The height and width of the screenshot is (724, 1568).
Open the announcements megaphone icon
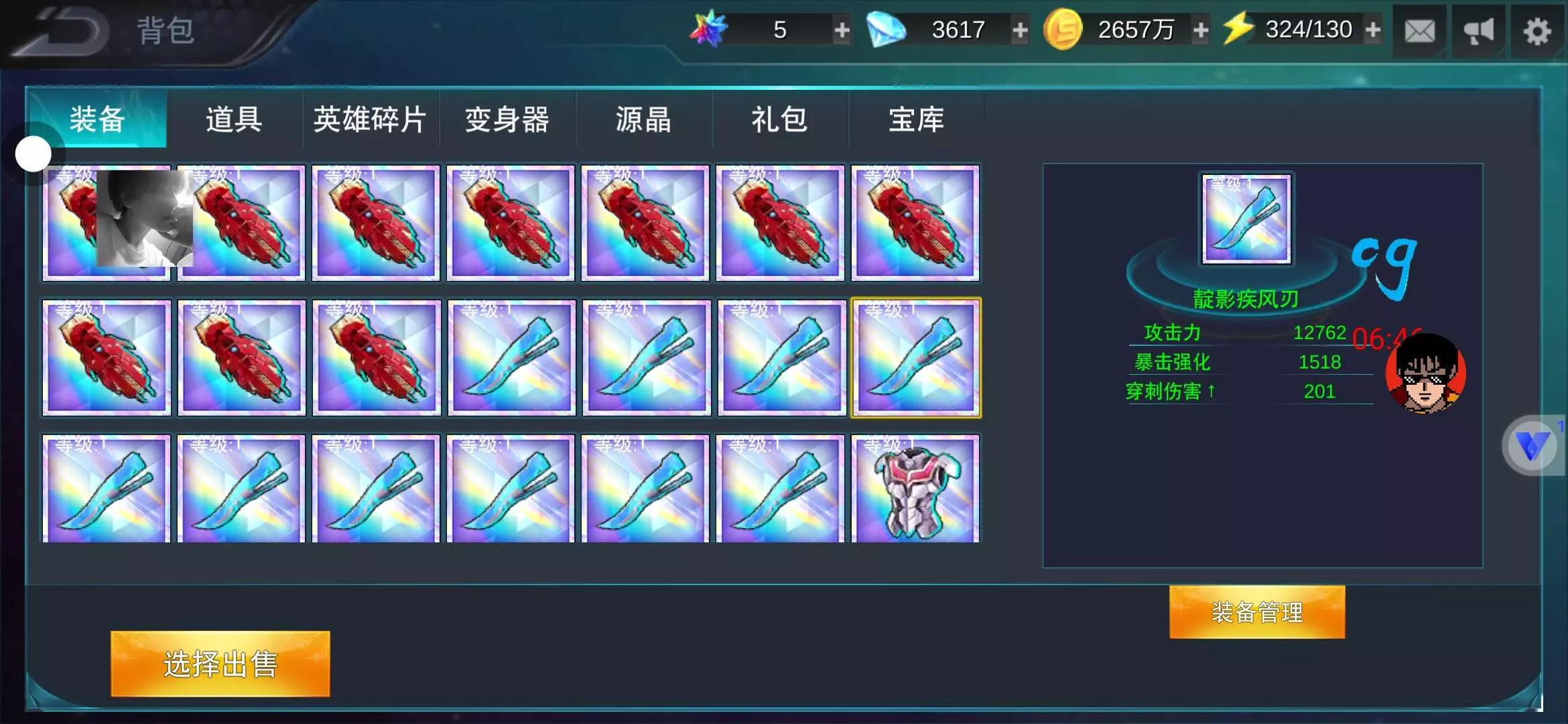tap(1478, 31)
